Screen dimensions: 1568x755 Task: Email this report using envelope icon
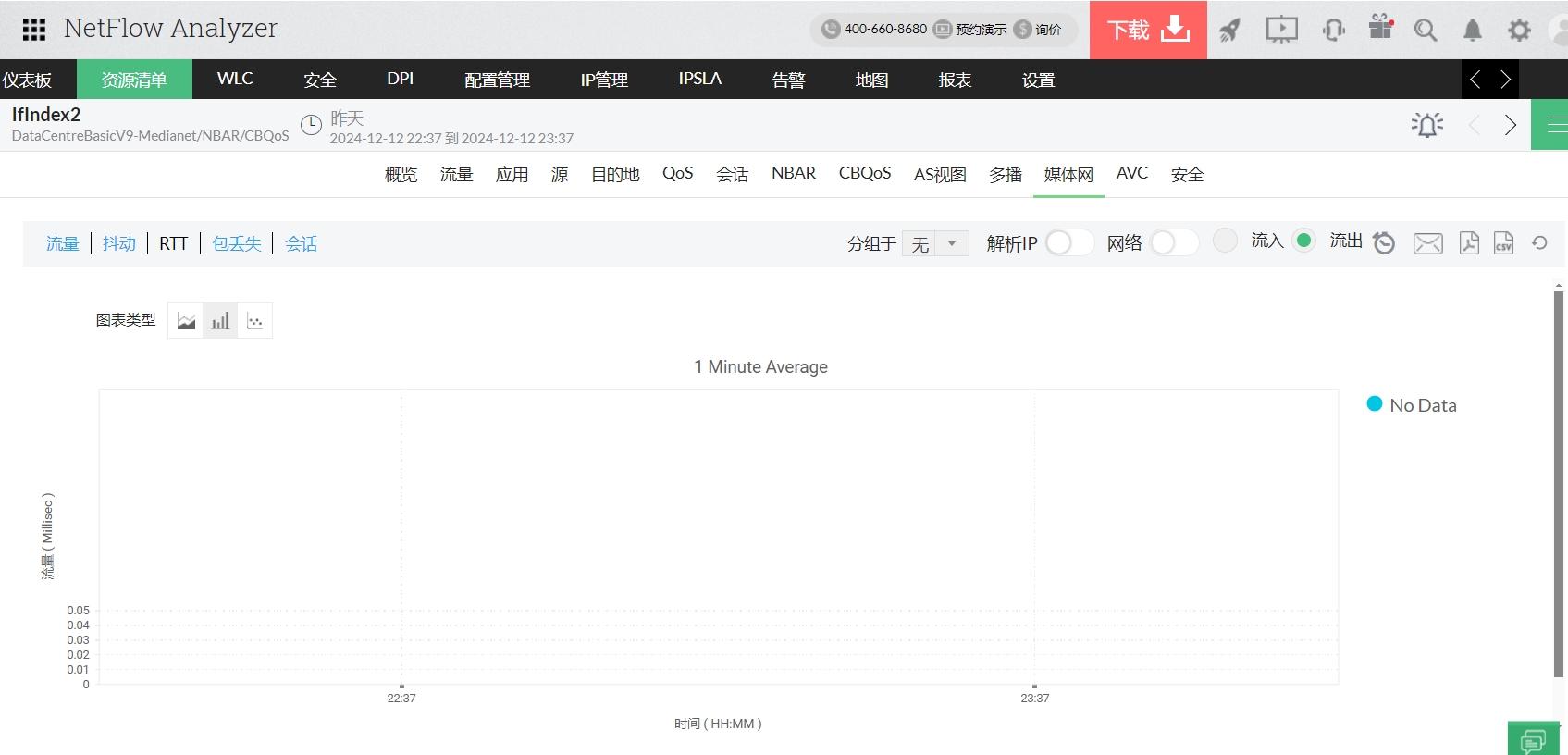[1427, 243]
